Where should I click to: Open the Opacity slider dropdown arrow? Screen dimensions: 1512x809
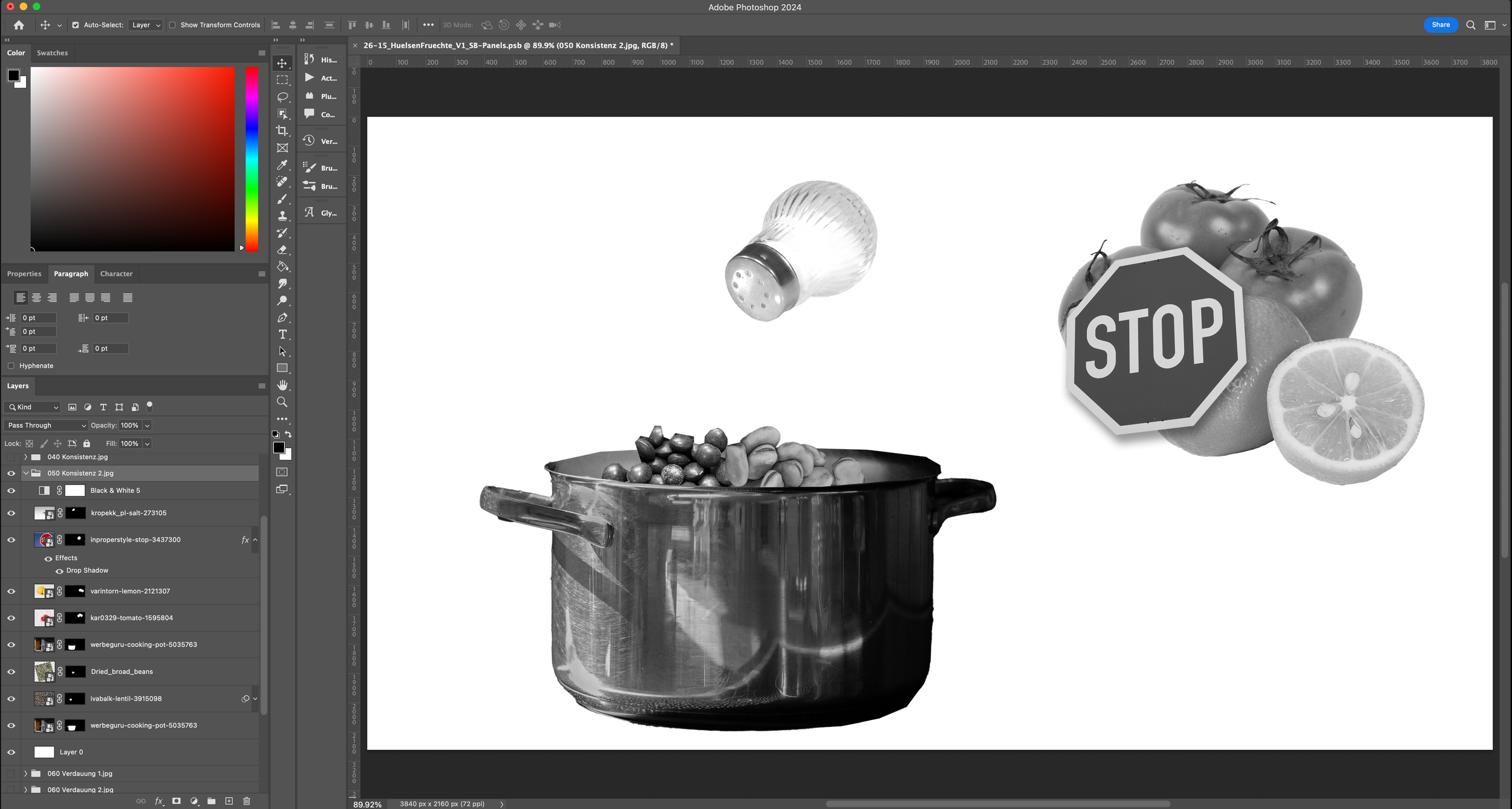point(147,425)
